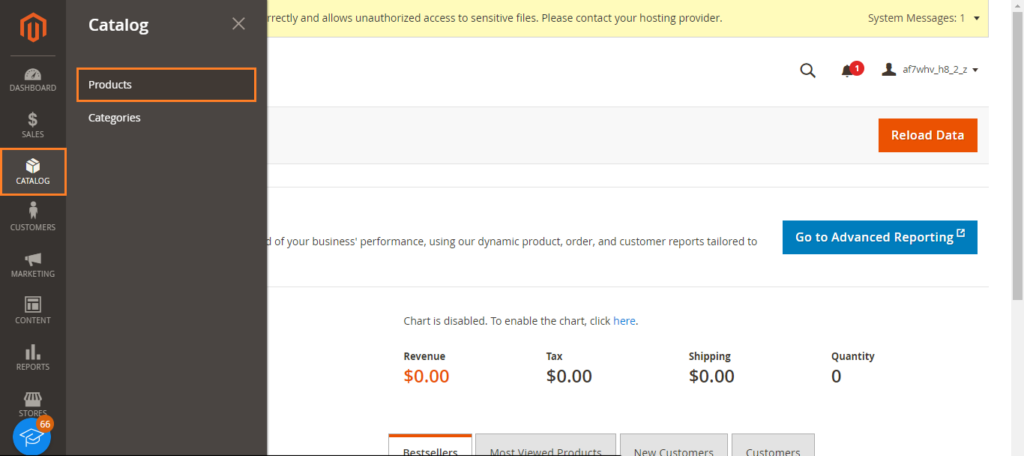Expand the System Messages dropdown
This screenshot has width=1024, height=456.
coord(923,18)
